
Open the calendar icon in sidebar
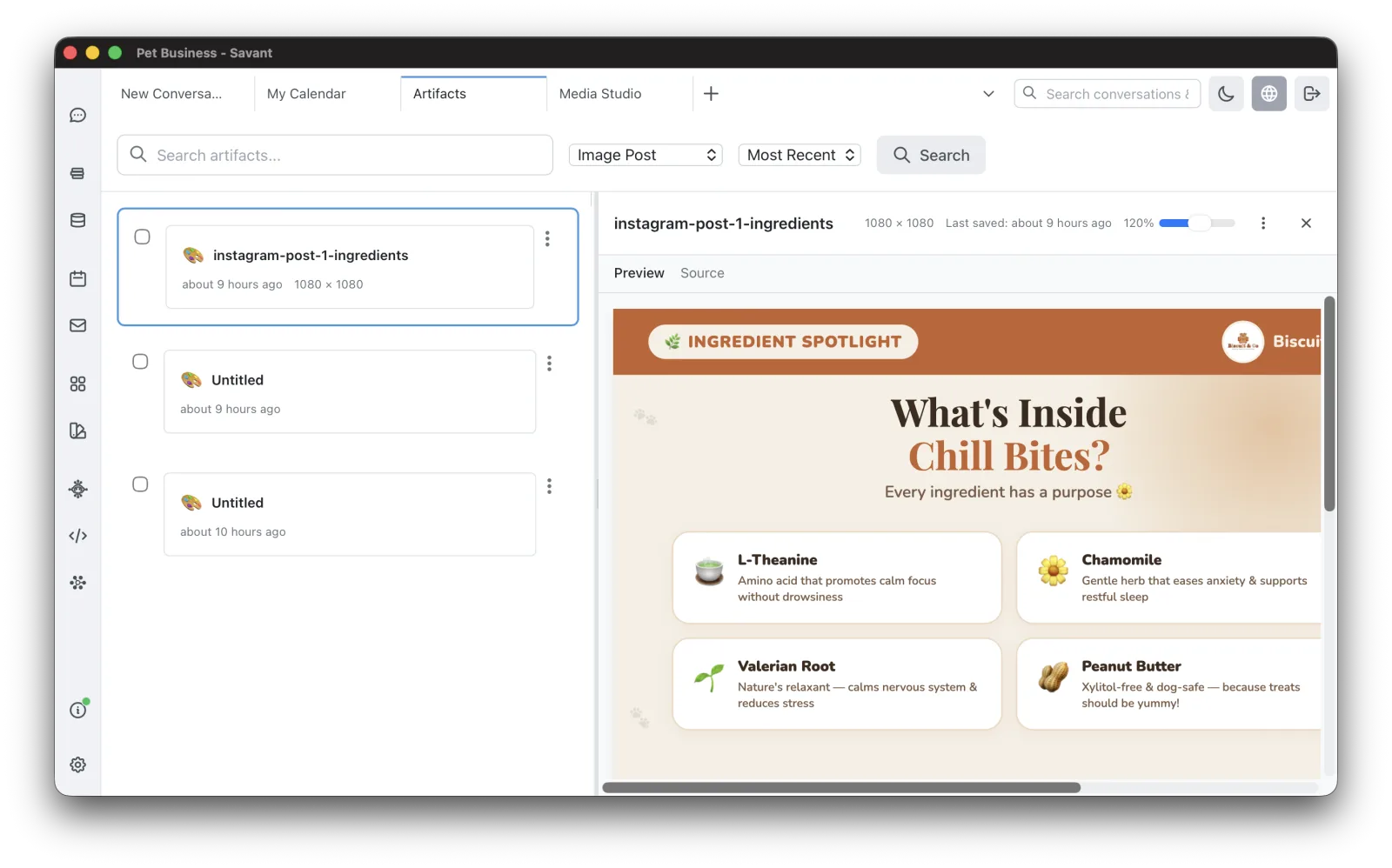77,279
